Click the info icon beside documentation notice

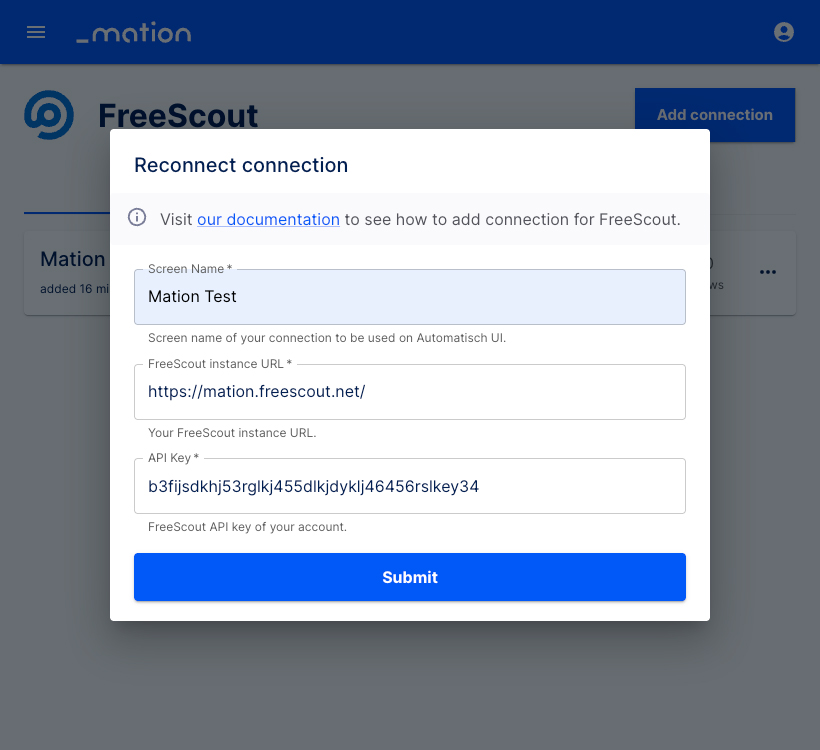(137, 217)
